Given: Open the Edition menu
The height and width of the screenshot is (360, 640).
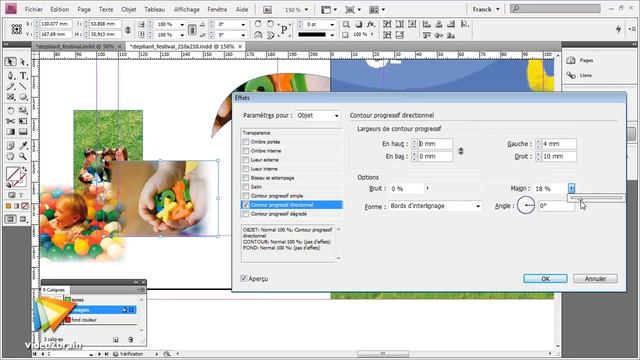Looking at the screenshot, I should coord(60,9).
